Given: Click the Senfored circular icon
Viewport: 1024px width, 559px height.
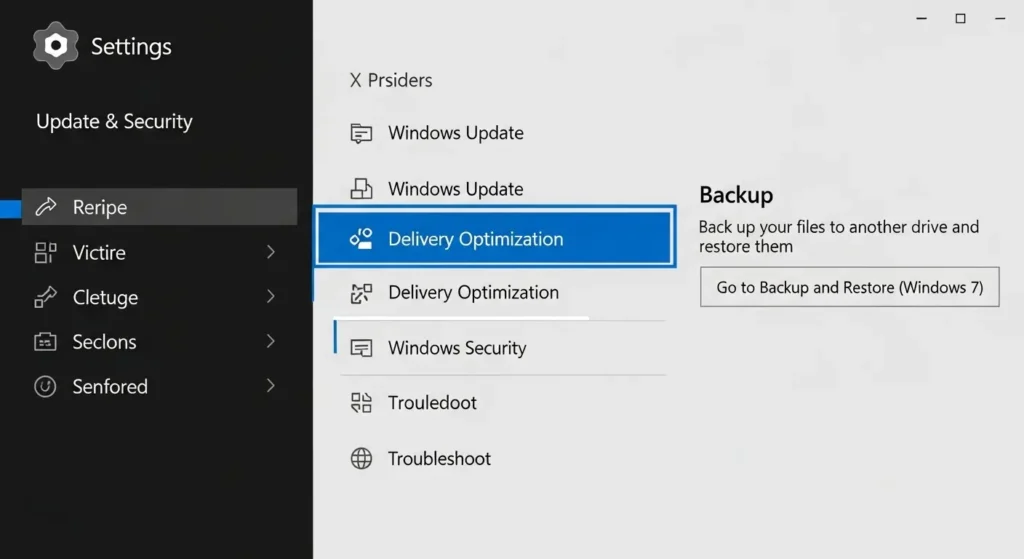Looking at the screenshot, I should click(x=45, y=387).
